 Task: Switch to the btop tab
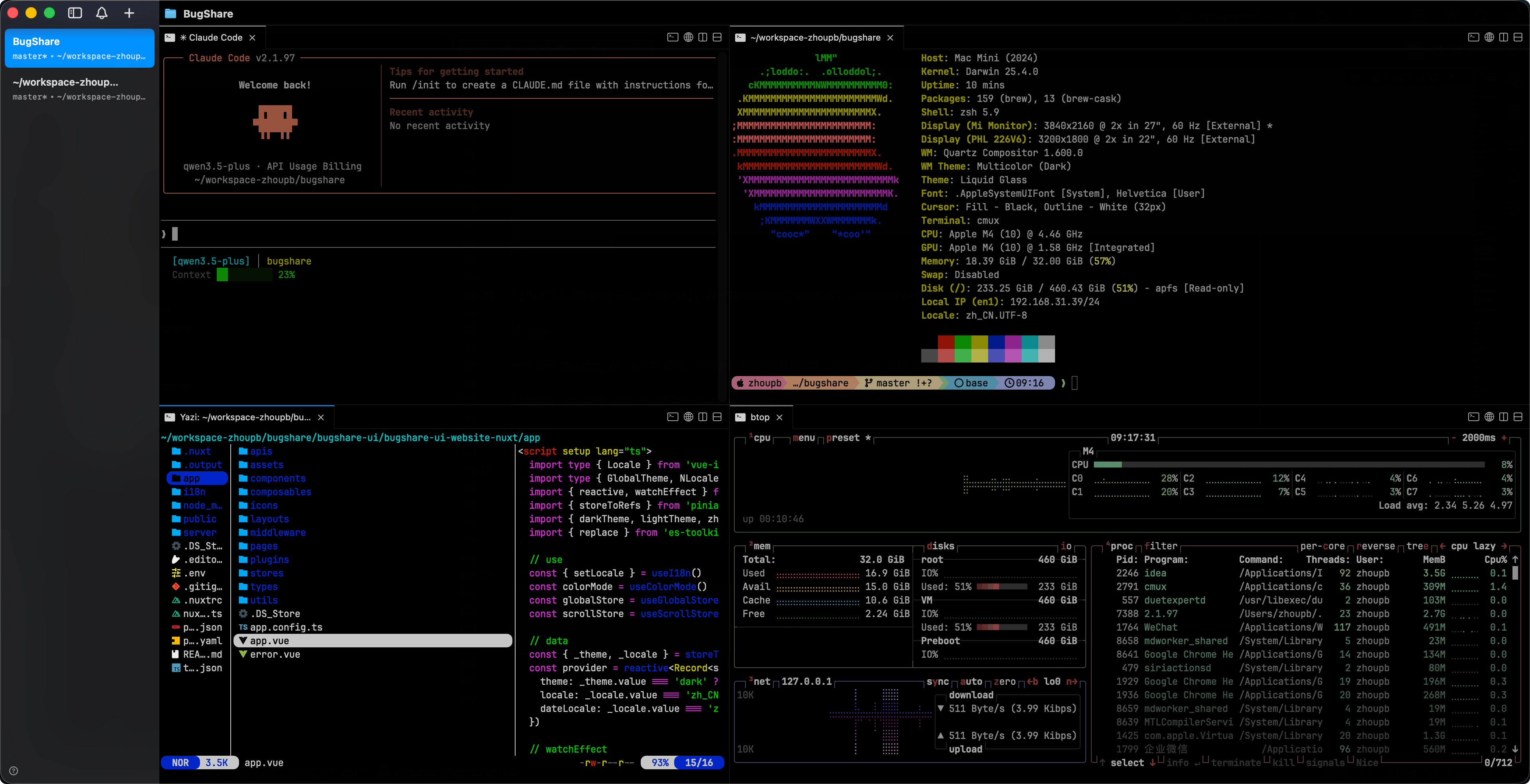point(760,417)
